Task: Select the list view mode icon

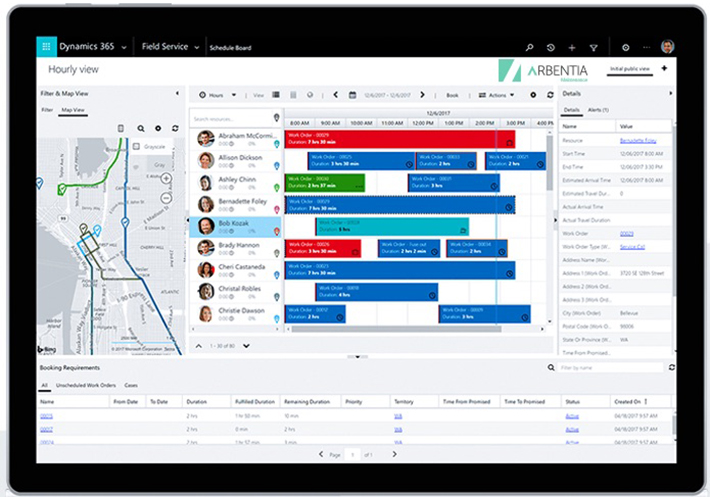Action: tap(276, 95)
